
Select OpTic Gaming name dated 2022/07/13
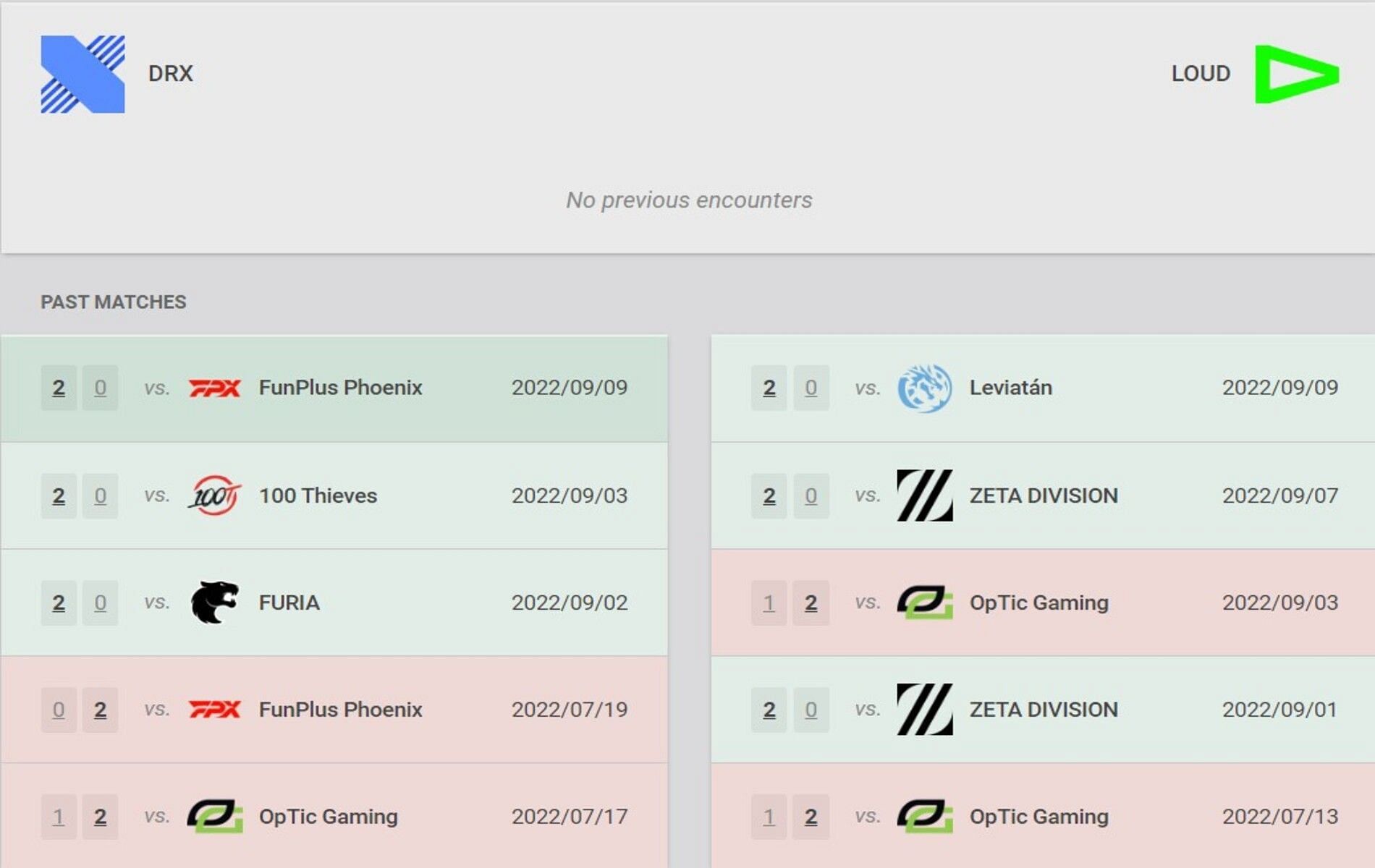[x=1038, y=817]
